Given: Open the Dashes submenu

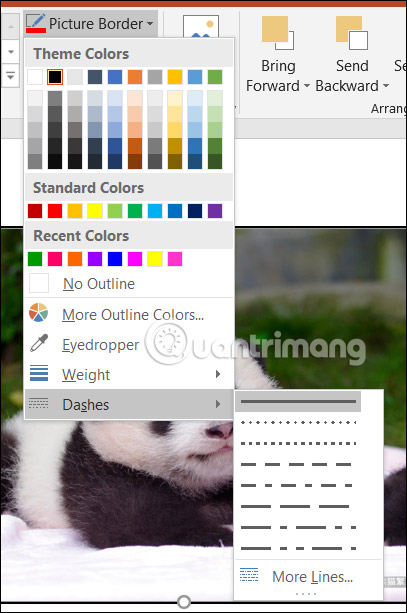Looking at the screenshot, I should 129,405.
